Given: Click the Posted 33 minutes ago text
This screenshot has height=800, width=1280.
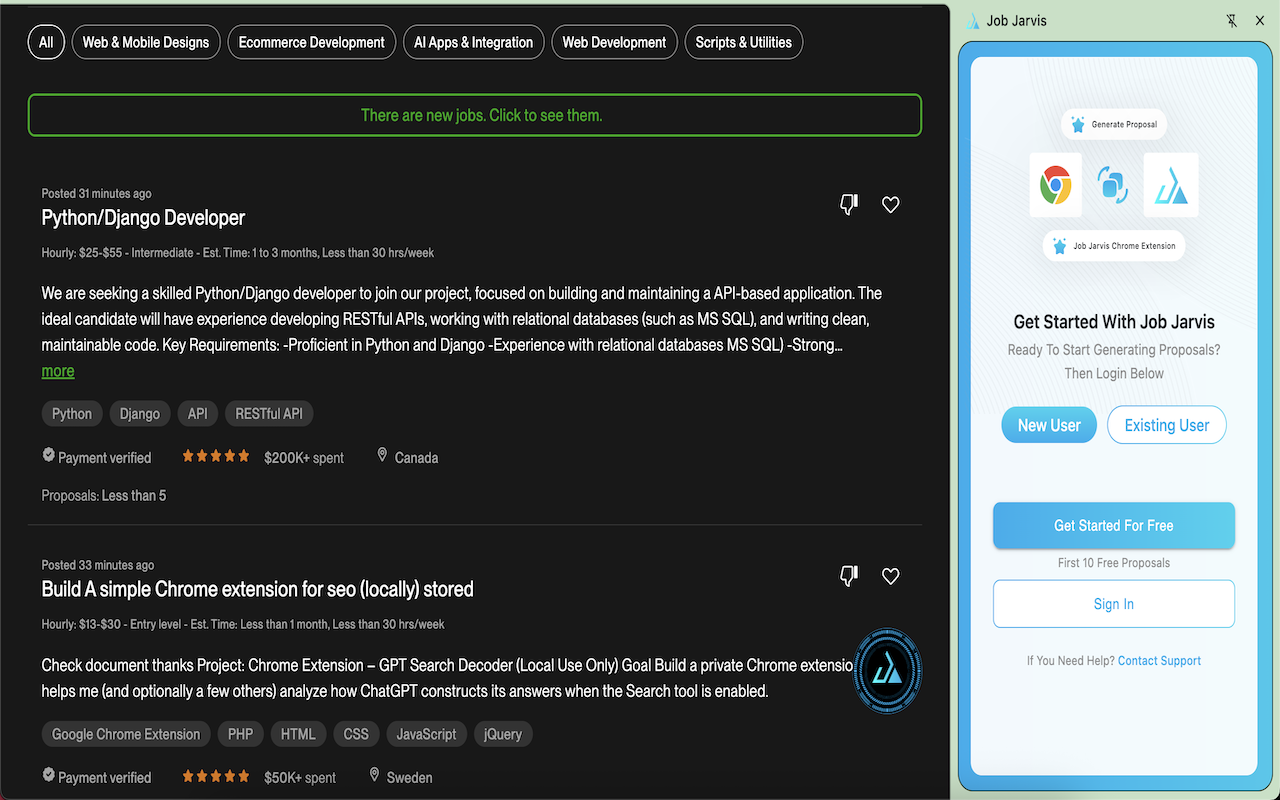Looking at the screenshot, I should coord(98,565).
